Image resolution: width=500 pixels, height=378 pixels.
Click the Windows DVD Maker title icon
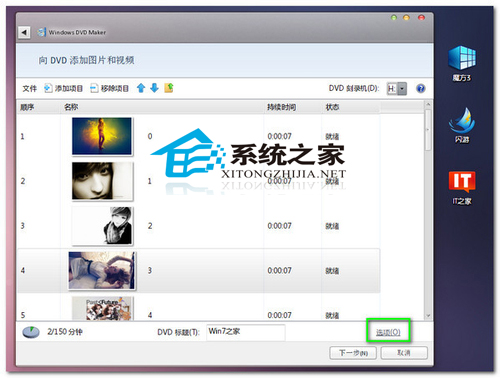pos(42,32)
